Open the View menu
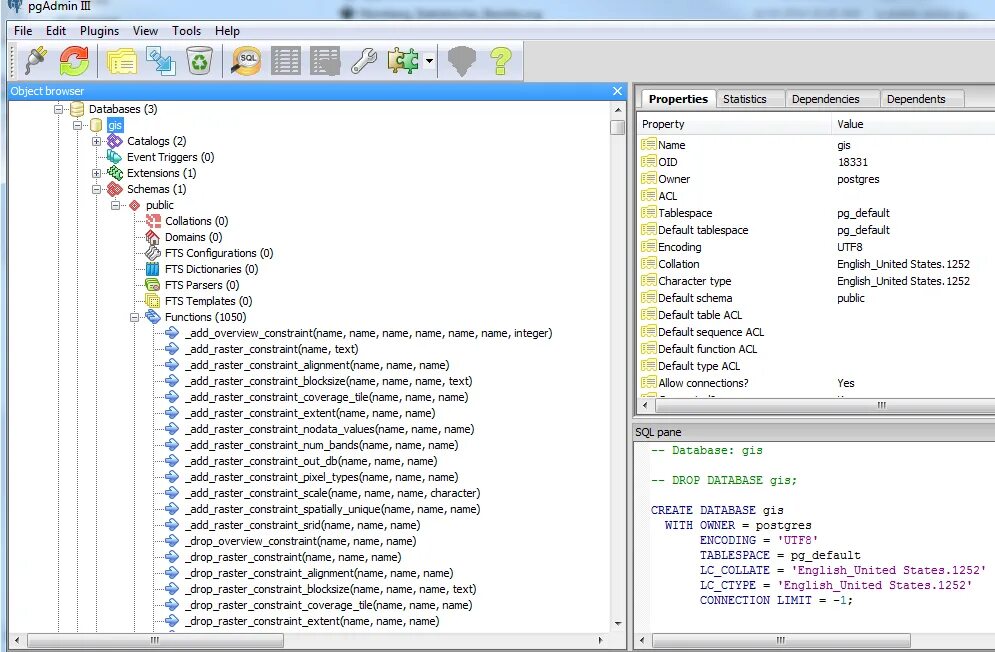Viewport: 995px width, 652px height. click(x=145, y=30)
